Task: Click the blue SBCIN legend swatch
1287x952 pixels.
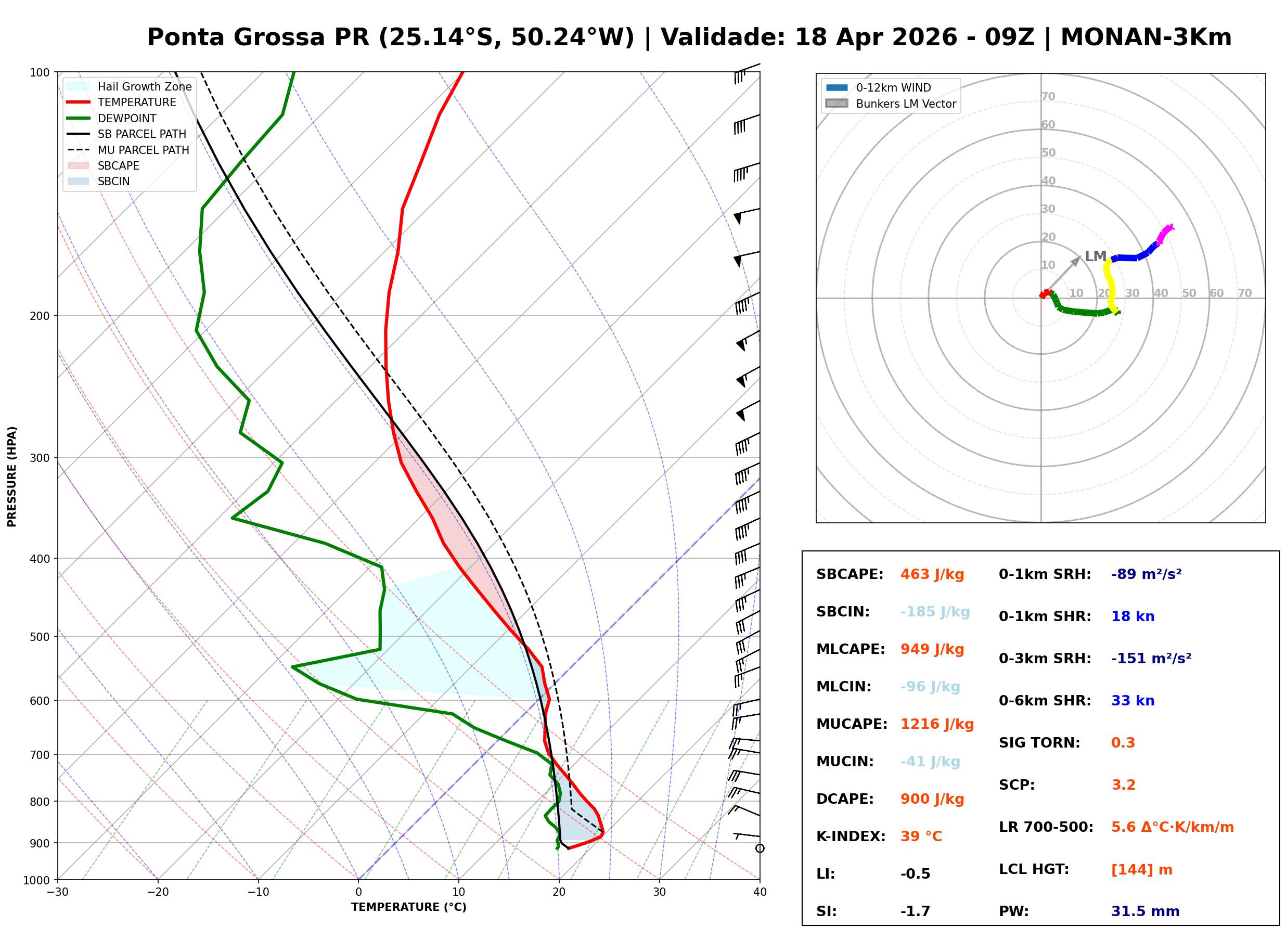Action: coord(79,181)
